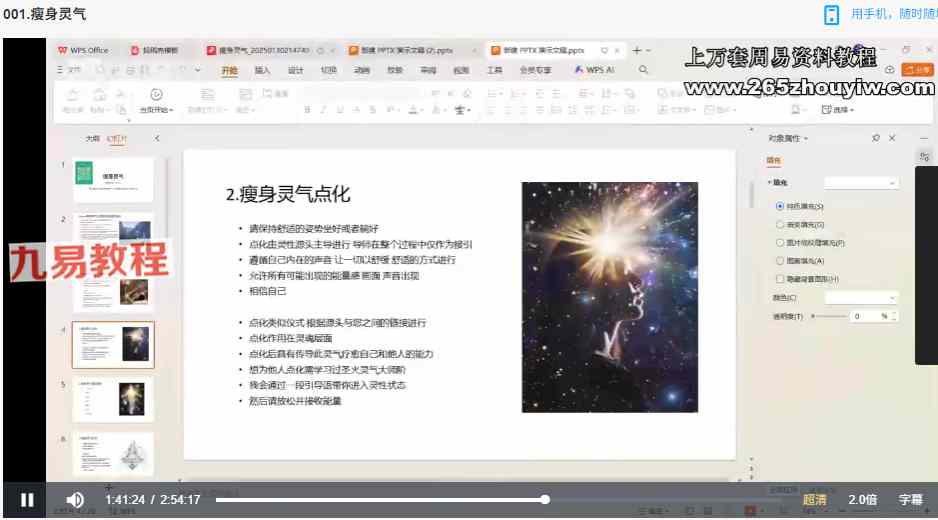Collapse the slide thumbnail panel arrow
Viewport: 938px width, 520px height.
point(157,138)
